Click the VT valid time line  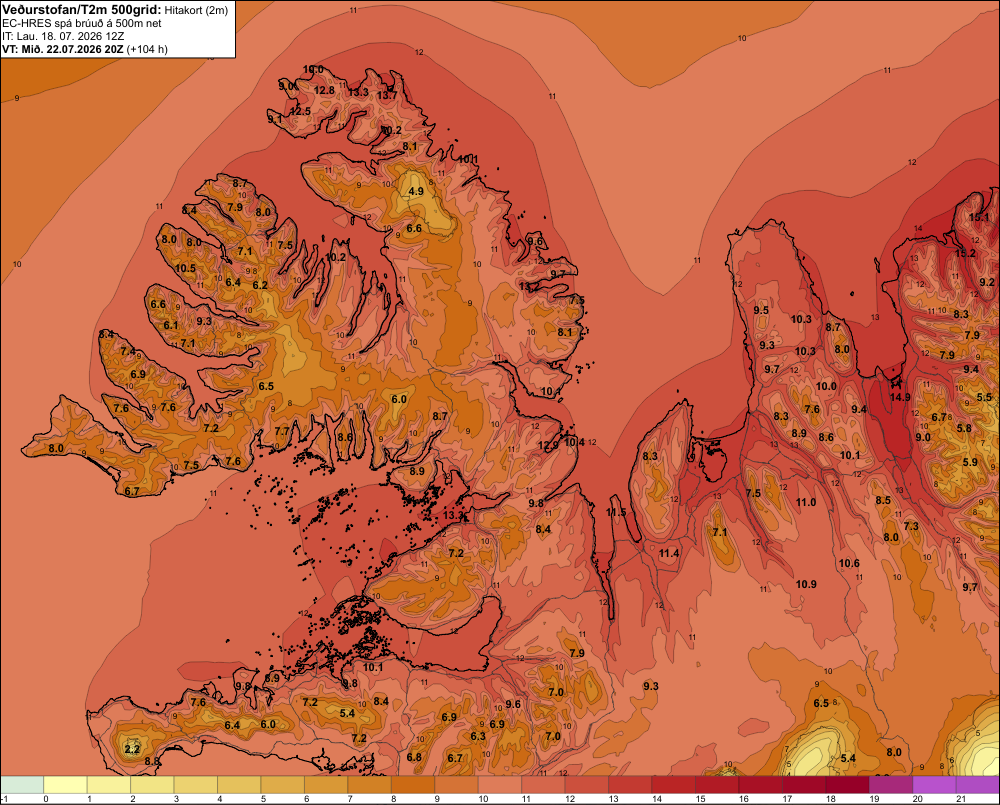pyautogui.click(x=85, y=49)
